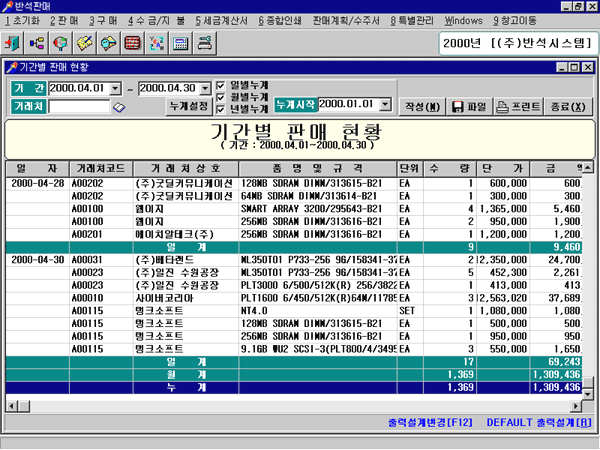600x450 pixels.
Task: Open the 5 세금계산서 menu
Action: (x=221, y=21)
